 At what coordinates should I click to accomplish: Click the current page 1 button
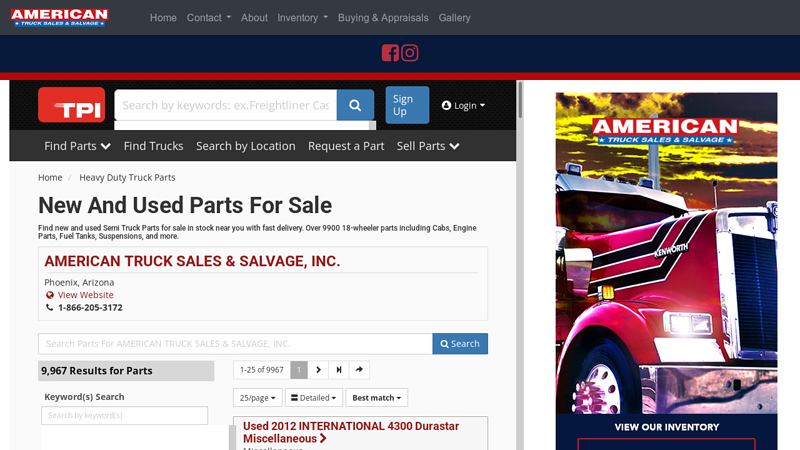(299, 370)
